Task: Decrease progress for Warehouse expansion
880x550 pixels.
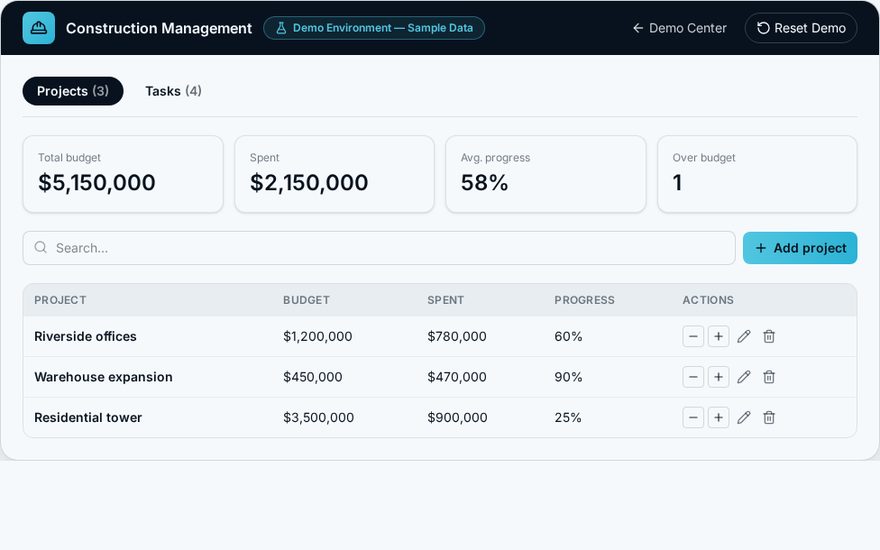Action: [x=693, y=377]
